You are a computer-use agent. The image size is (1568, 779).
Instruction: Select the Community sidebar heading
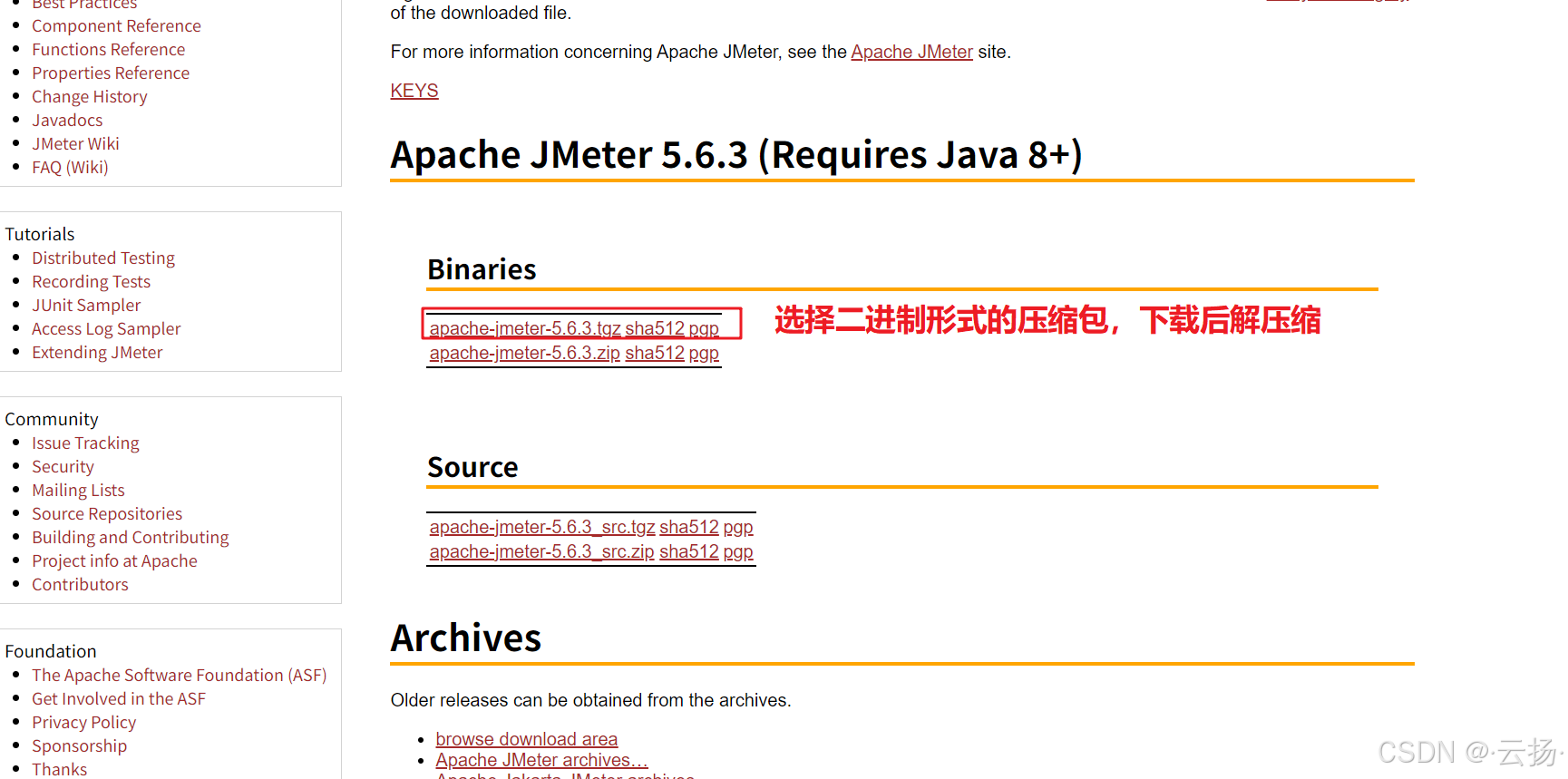[52, 419]
